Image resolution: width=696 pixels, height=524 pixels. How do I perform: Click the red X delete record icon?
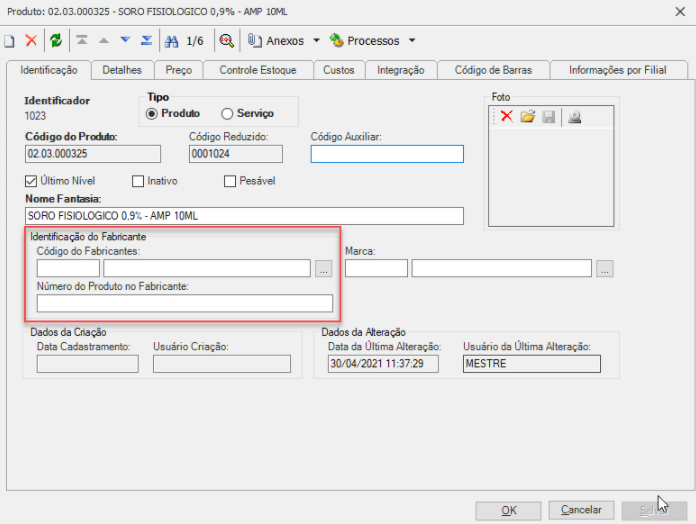tap(31, 41)
